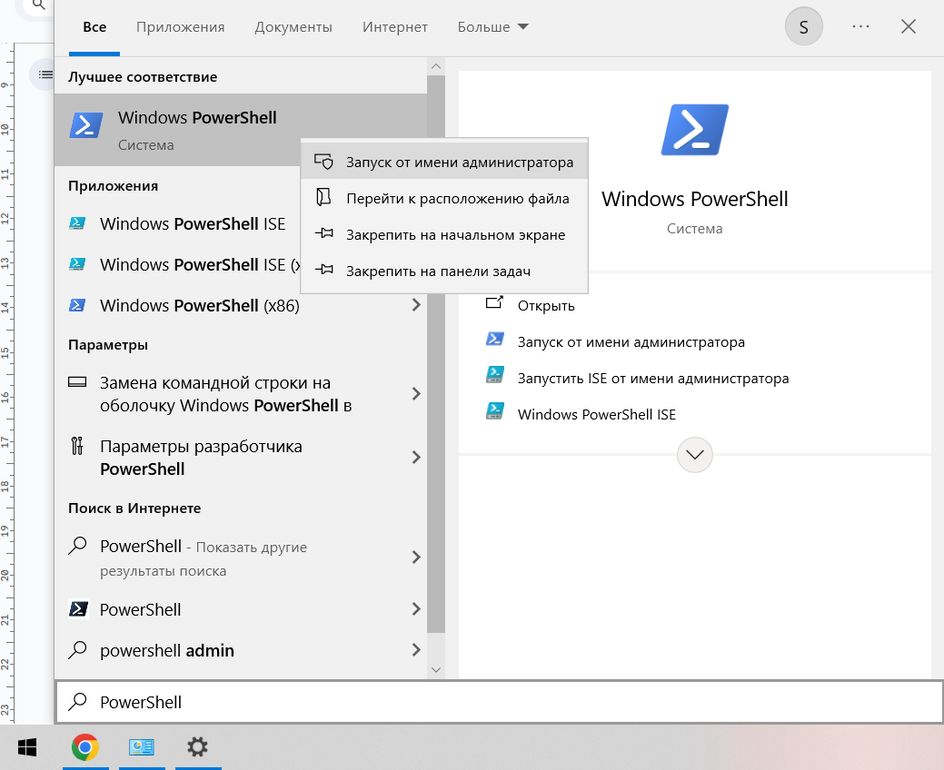
Task: Choose 'Закрепить на панели задач'
Action: coord(444,271)
